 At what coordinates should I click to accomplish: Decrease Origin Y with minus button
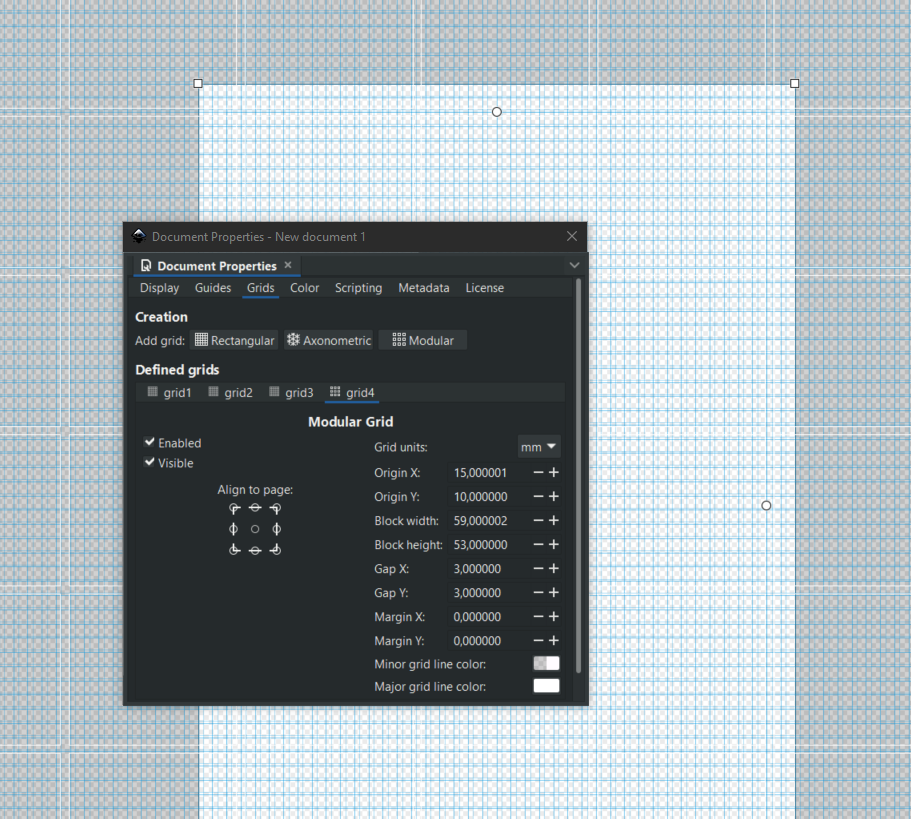538,497
